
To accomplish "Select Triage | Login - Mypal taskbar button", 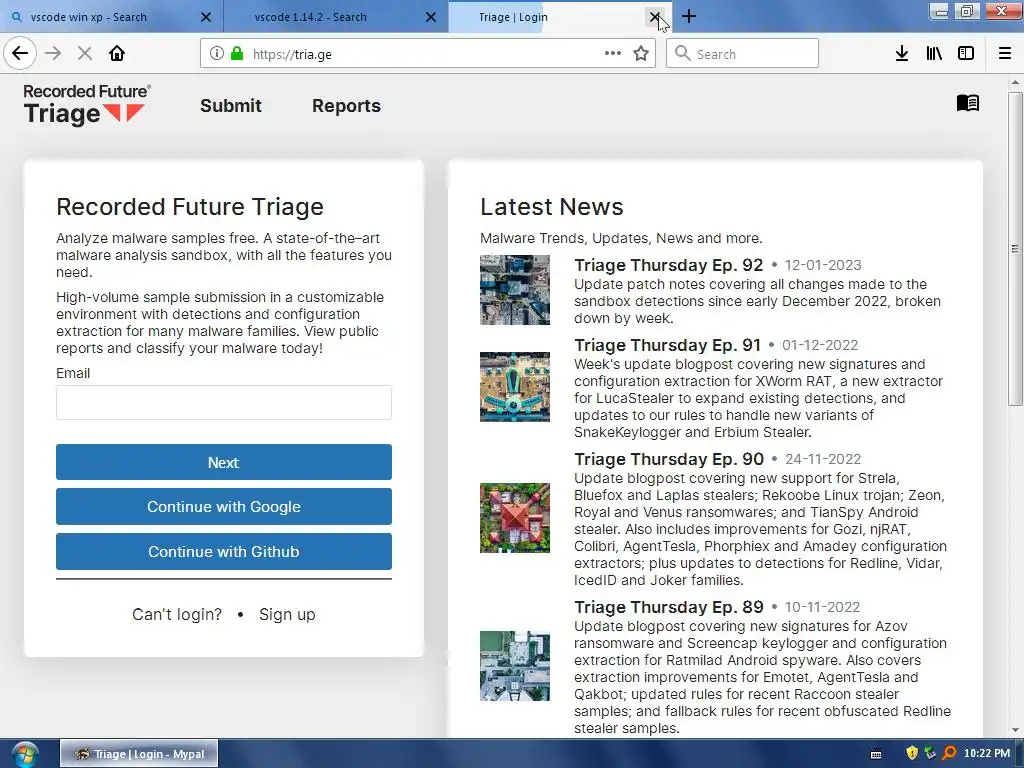I will click(x=139, y=754).
